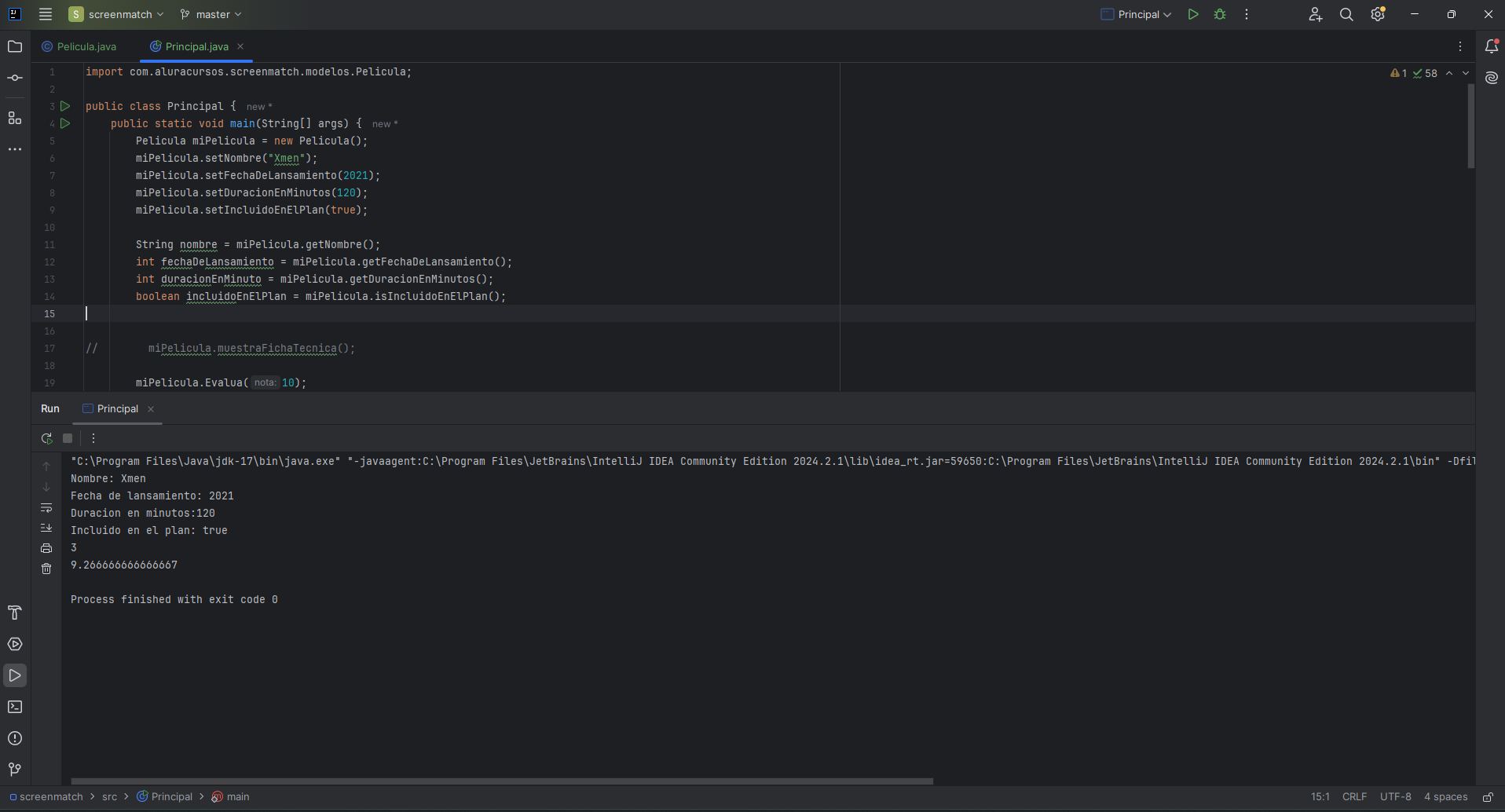The height and width of the screenshot is (812, 1505).
Task: Debug the Principal configuration
Action: [x=1220, y=14]
